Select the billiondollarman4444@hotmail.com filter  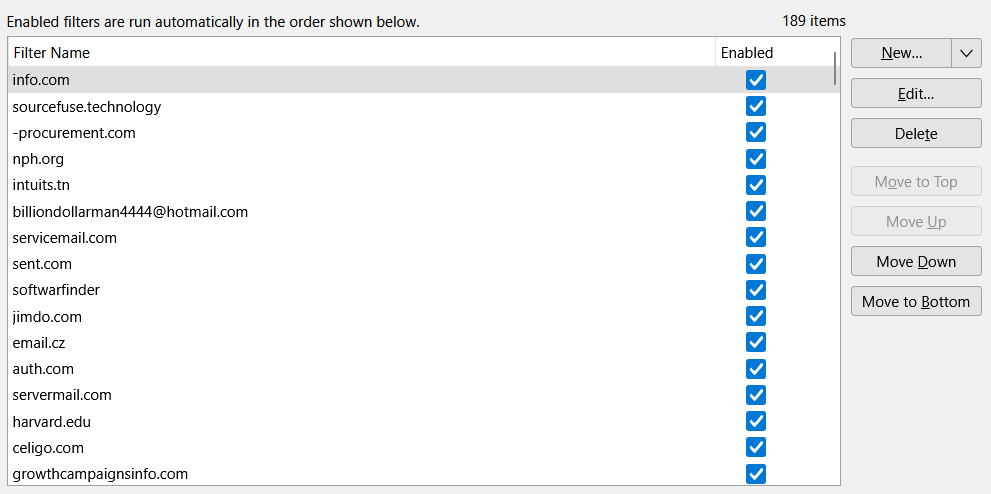point(130,212)
